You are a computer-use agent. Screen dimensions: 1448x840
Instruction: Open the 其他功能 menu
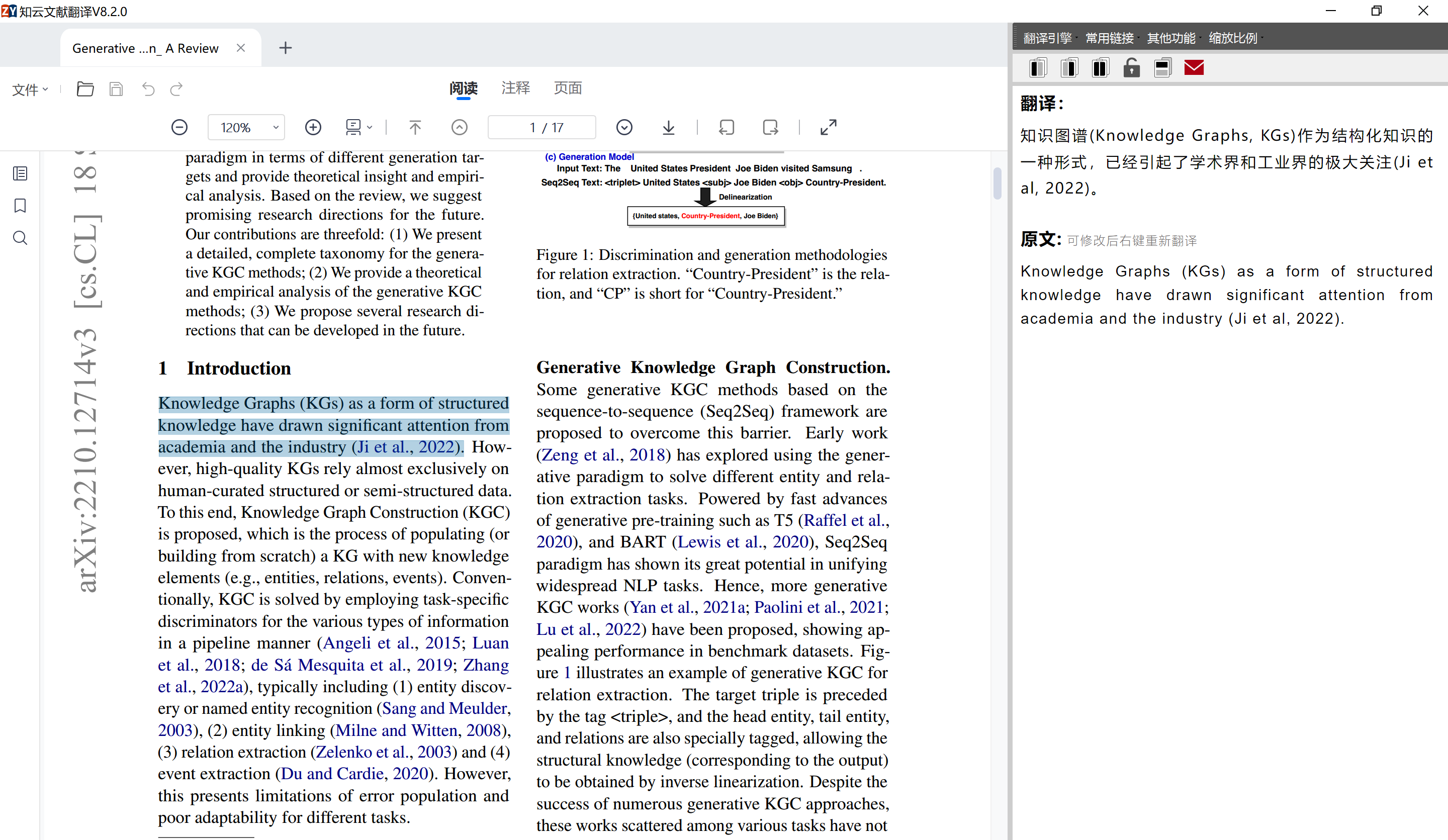tap(1171, 38)
